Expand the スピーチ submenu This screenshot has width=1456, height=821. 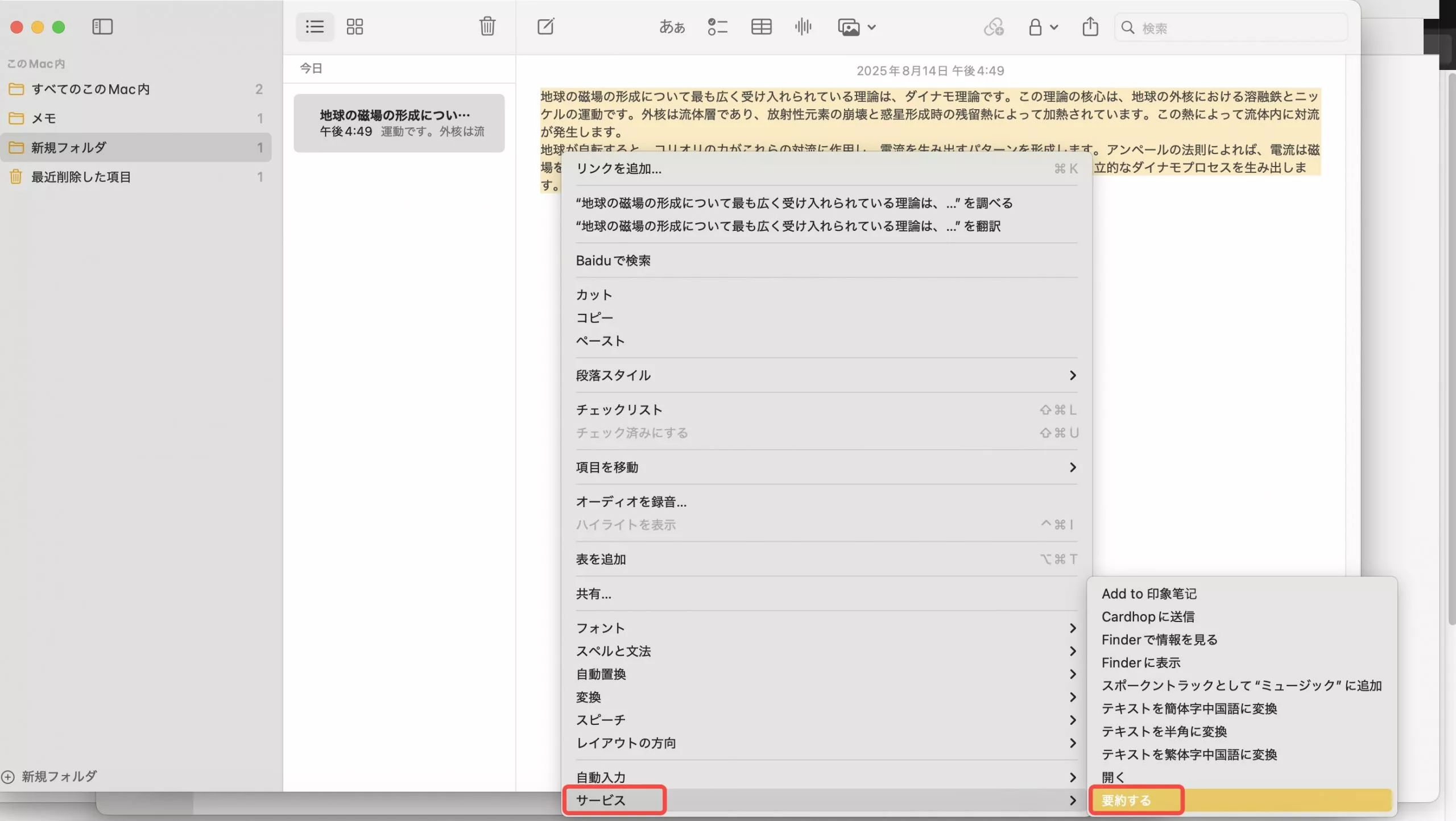tap(826, 720)
